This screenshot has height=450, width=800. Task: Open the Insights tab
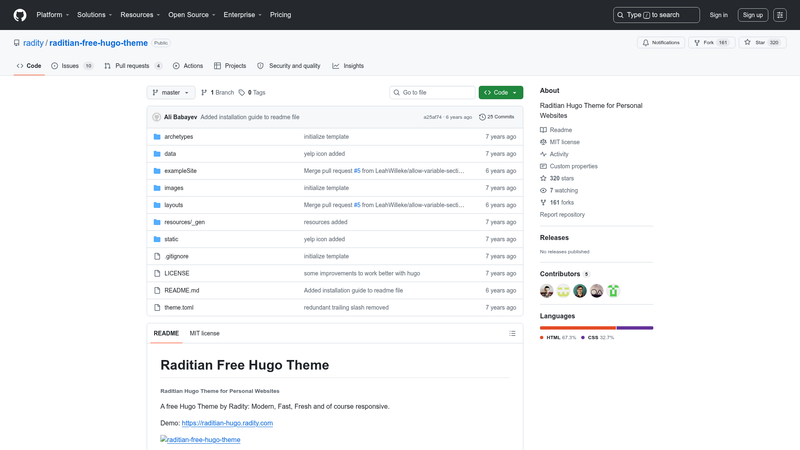[x=348, y=66]
